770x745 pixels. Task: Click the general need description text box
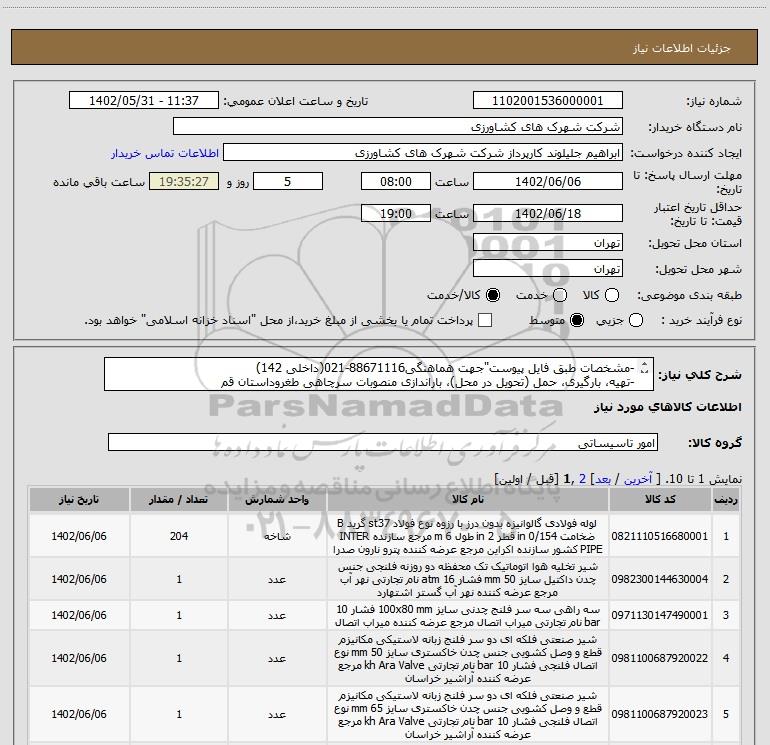click(x=379, y=374)
